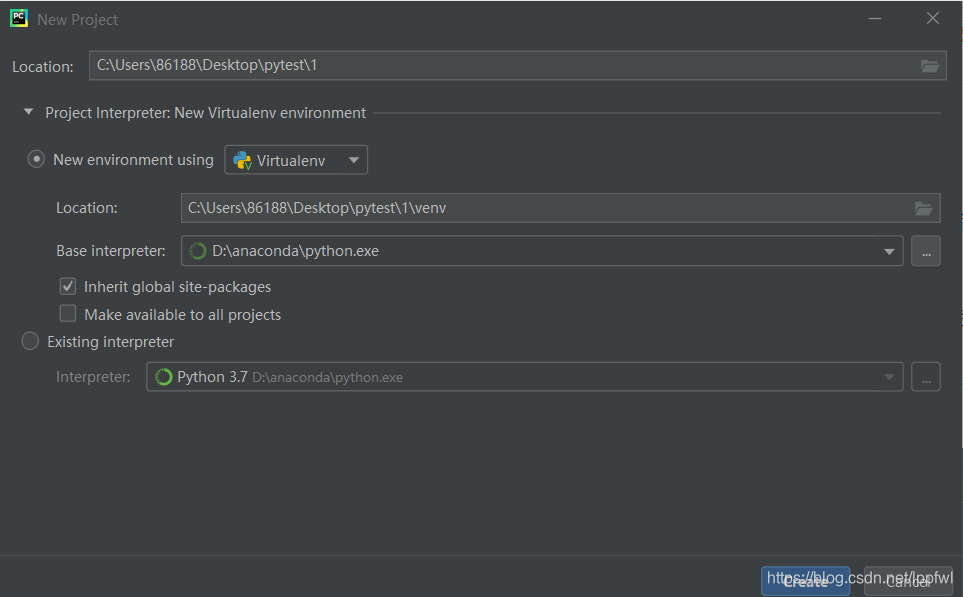This screenshot has height=597, width=963.
Task: Enable Make available to all projects
Action: 68,314
